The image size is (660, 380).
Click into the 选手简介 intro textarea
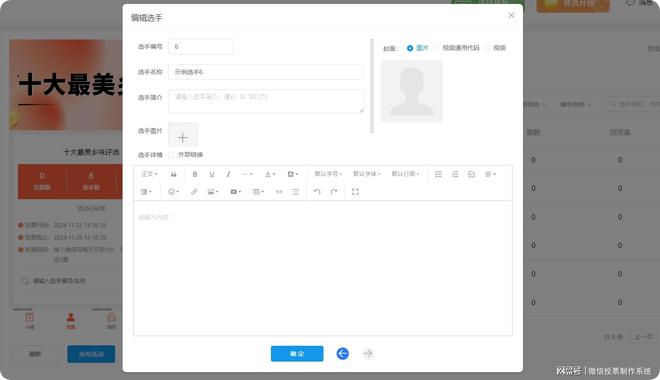tap(266, 101)
